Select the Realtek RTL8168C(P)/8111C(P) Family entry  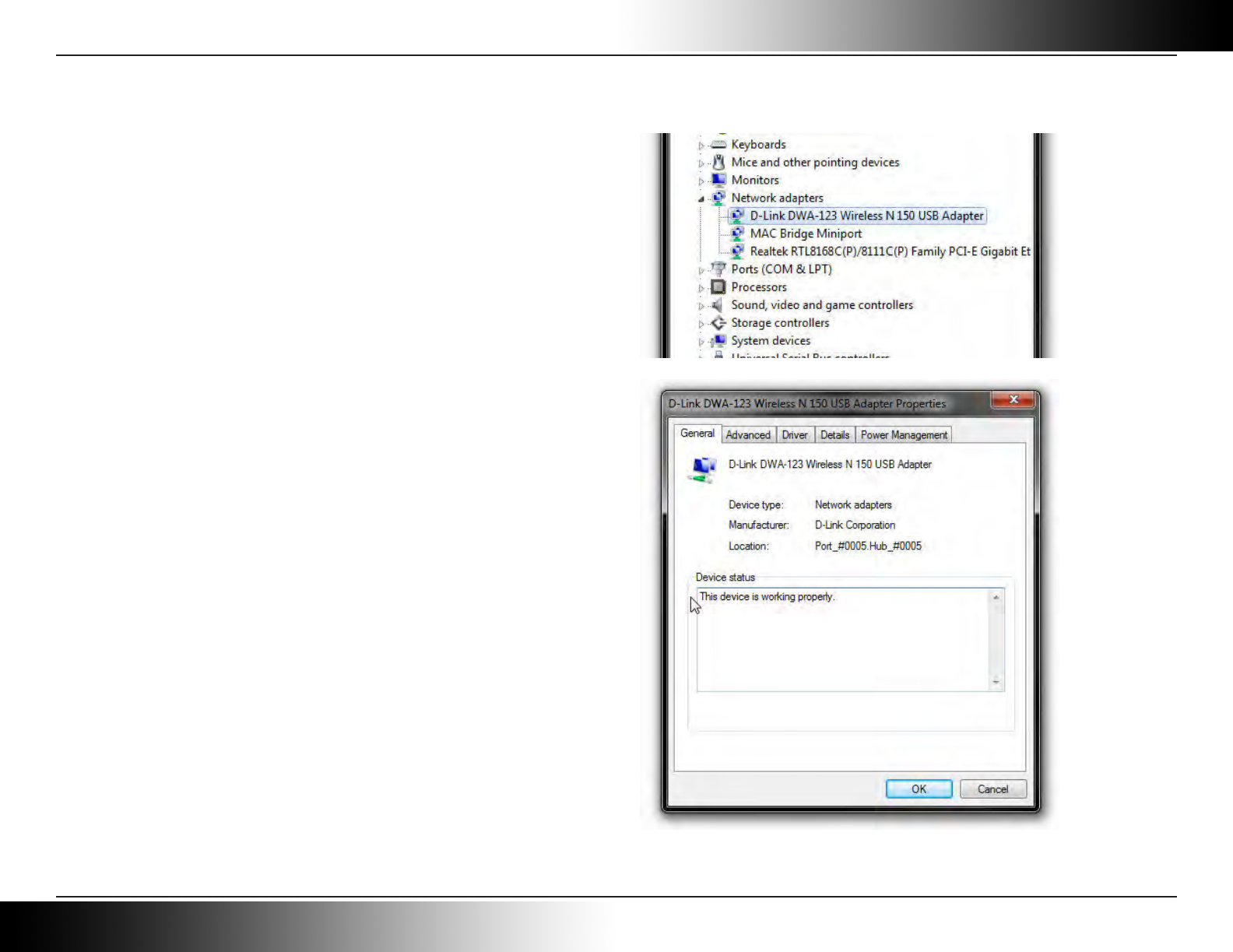[890, 251]
